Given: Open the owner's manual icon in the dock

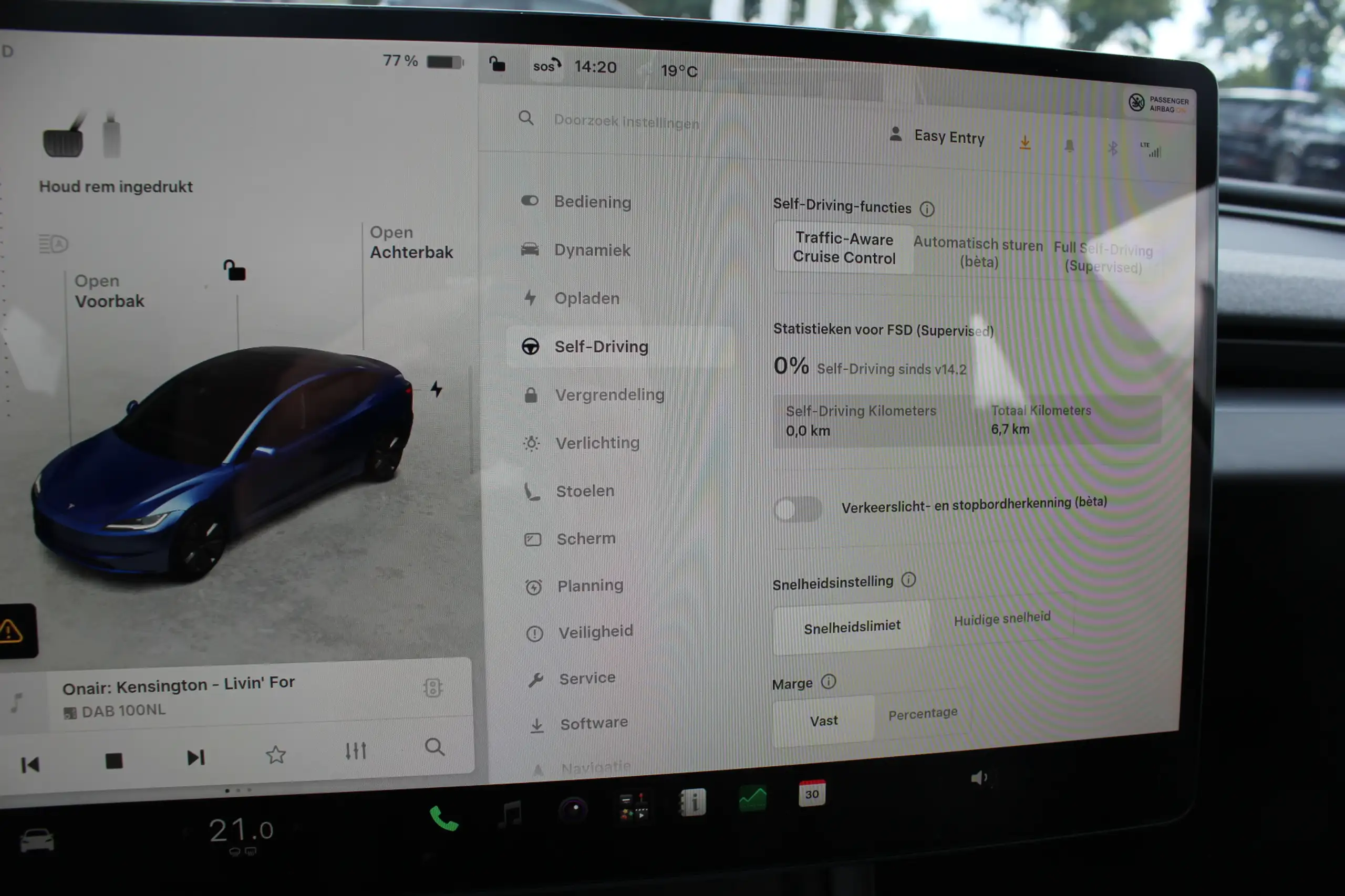Looking at the screenshot, I should point(693,801).
